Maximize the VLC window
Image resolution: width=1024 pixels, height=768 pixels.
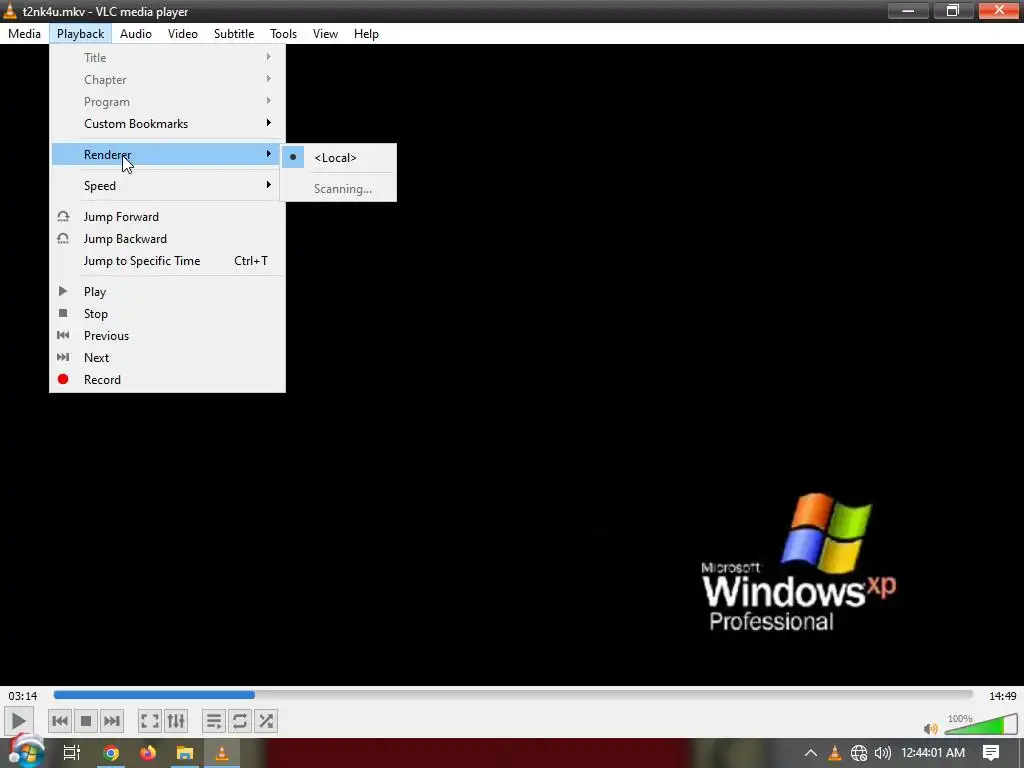(953, 10)
